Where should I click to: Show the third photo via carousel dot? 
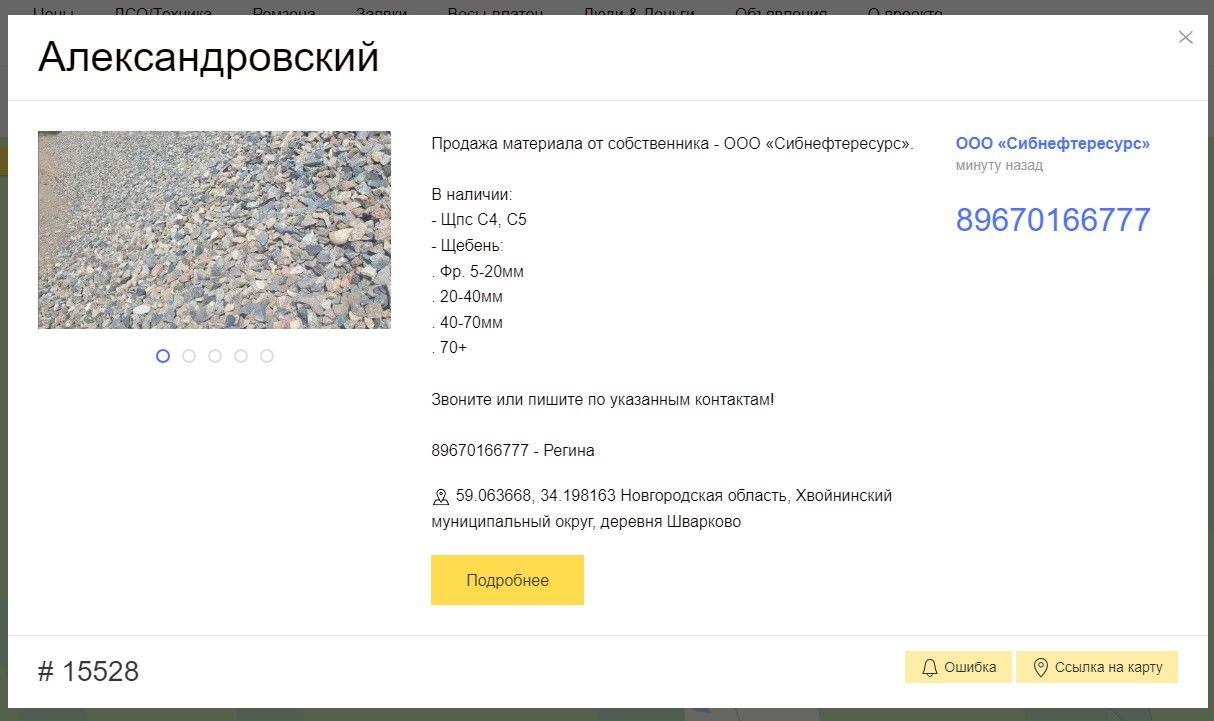(x=215, y=356)
